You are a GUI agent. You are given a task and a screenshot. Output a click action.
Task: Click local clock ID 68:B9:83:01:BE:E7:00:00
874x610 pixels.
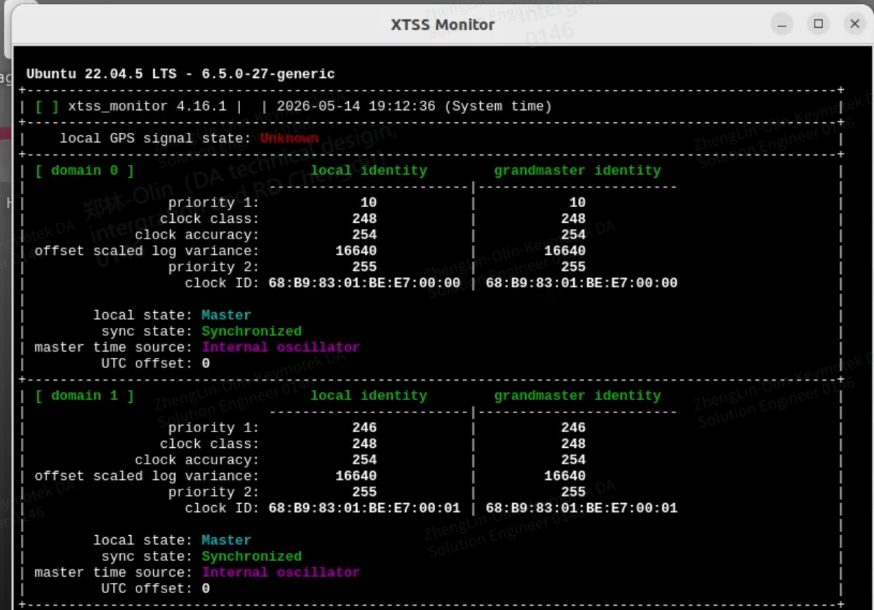pos(365,283)
